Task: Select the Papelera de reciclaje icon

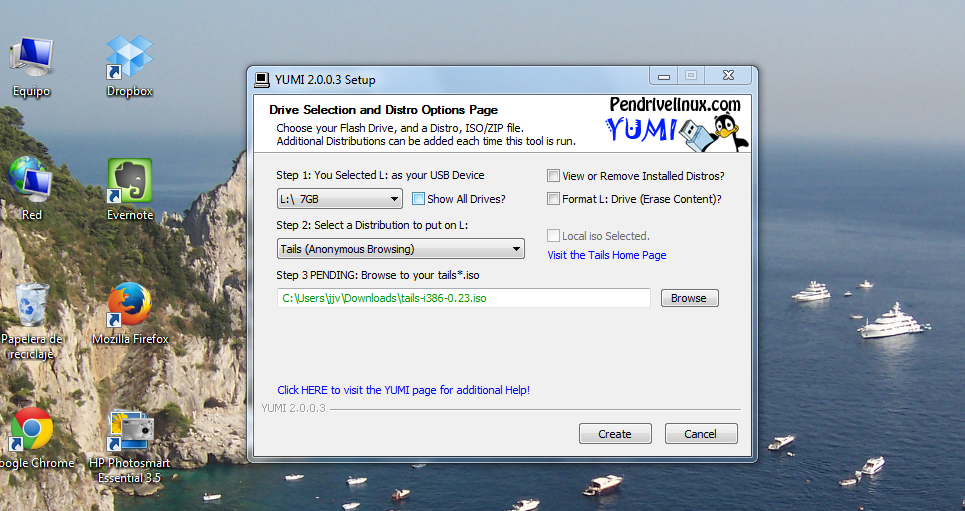Action: [31, 321]
